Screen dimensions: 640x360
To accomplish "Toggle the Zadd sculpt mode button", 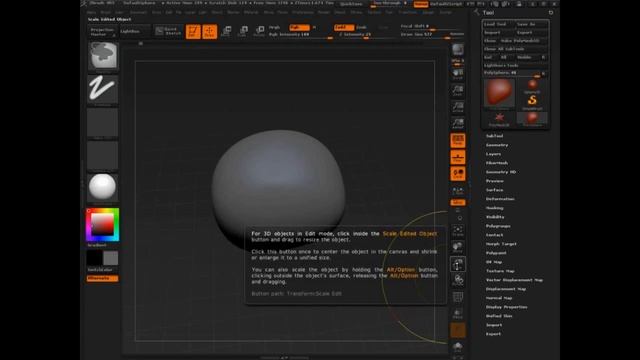I will (344, 27).
